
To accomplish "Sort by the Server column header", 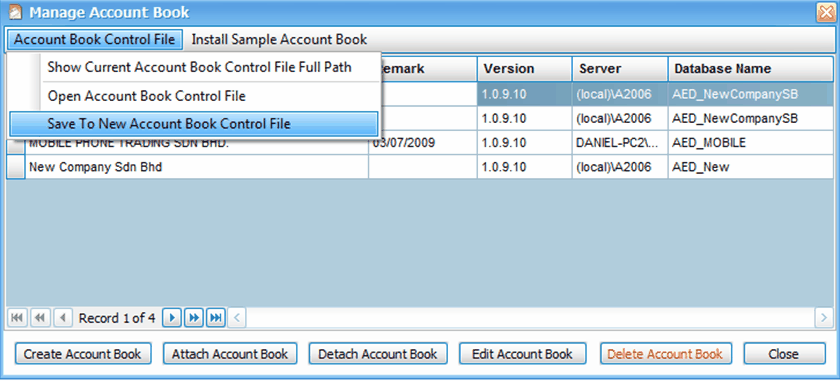I will (620, 69).
